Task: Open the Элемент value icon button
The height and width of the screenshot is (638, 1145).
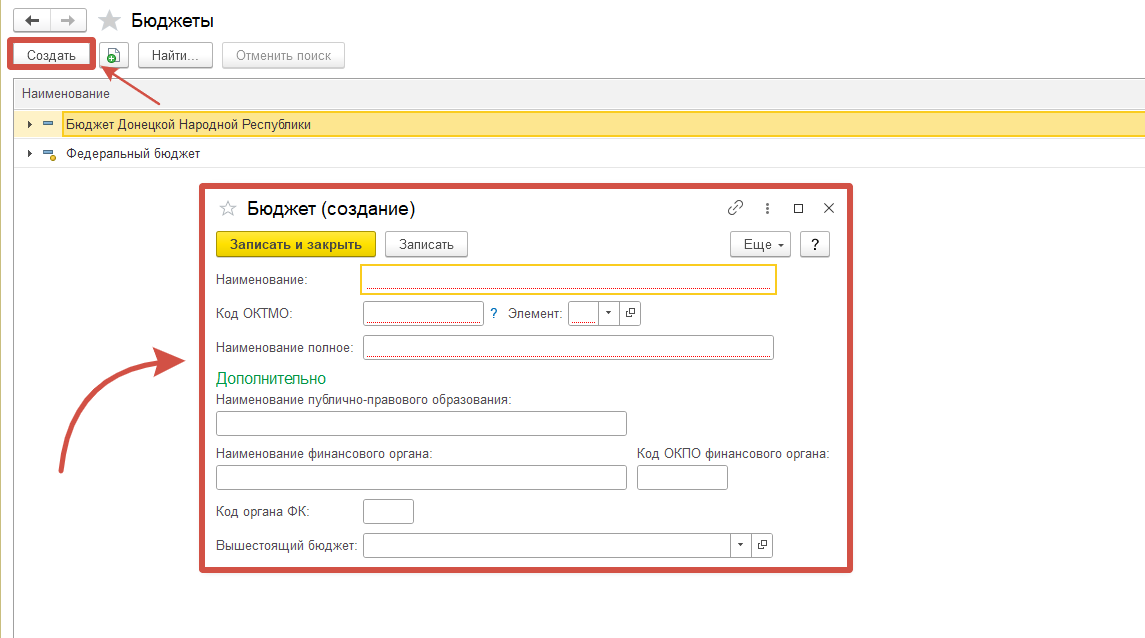Action: [x=630, y=313]
